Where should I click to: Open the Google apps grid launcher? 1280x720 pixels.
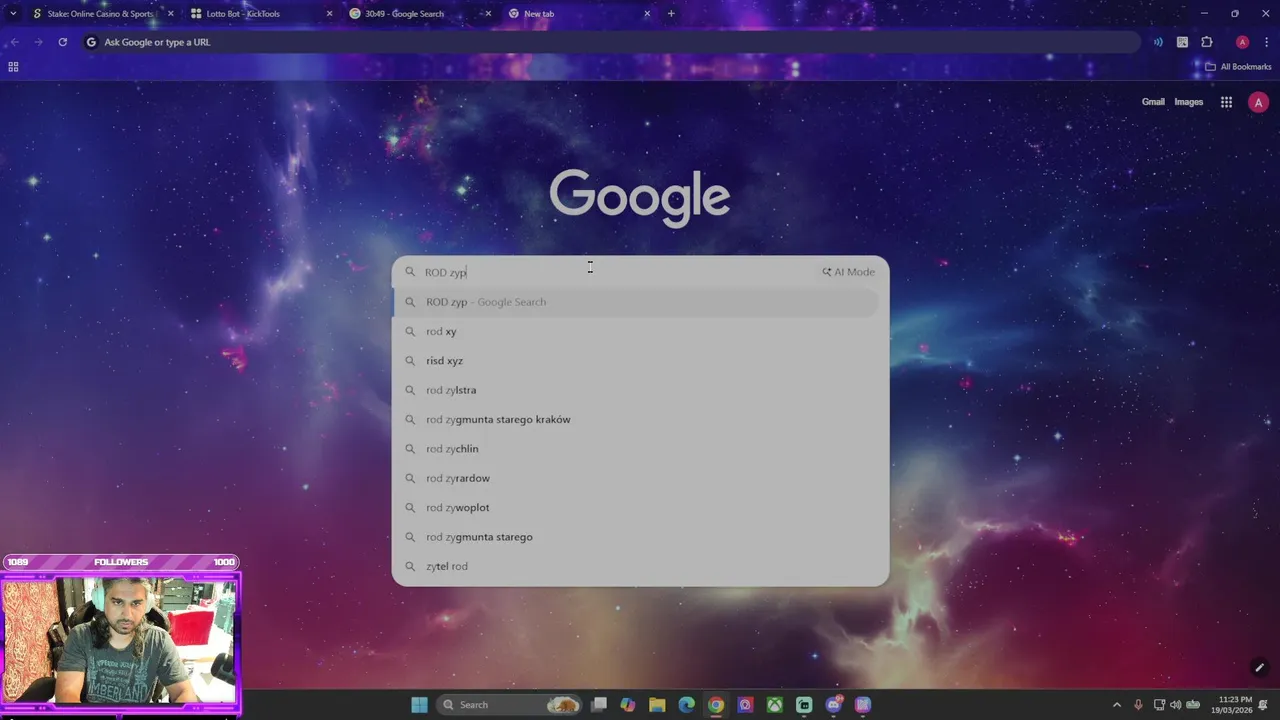click(x=1226, y=102)
